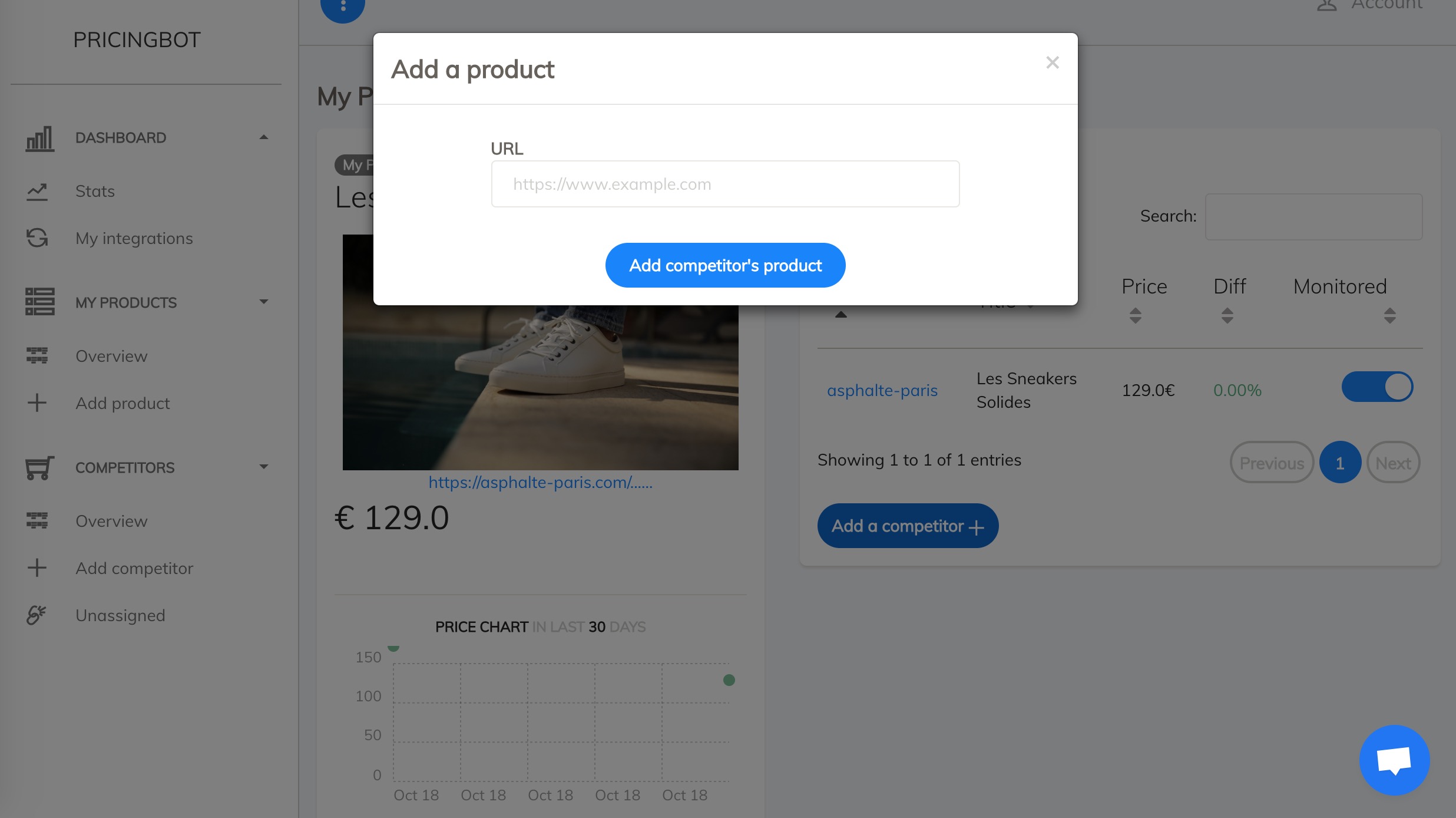This screenshot has width=1456, height=818.
Task: Toggle the Monitored switch for asphalte-paris
Action: click(x=1377, y=387)
